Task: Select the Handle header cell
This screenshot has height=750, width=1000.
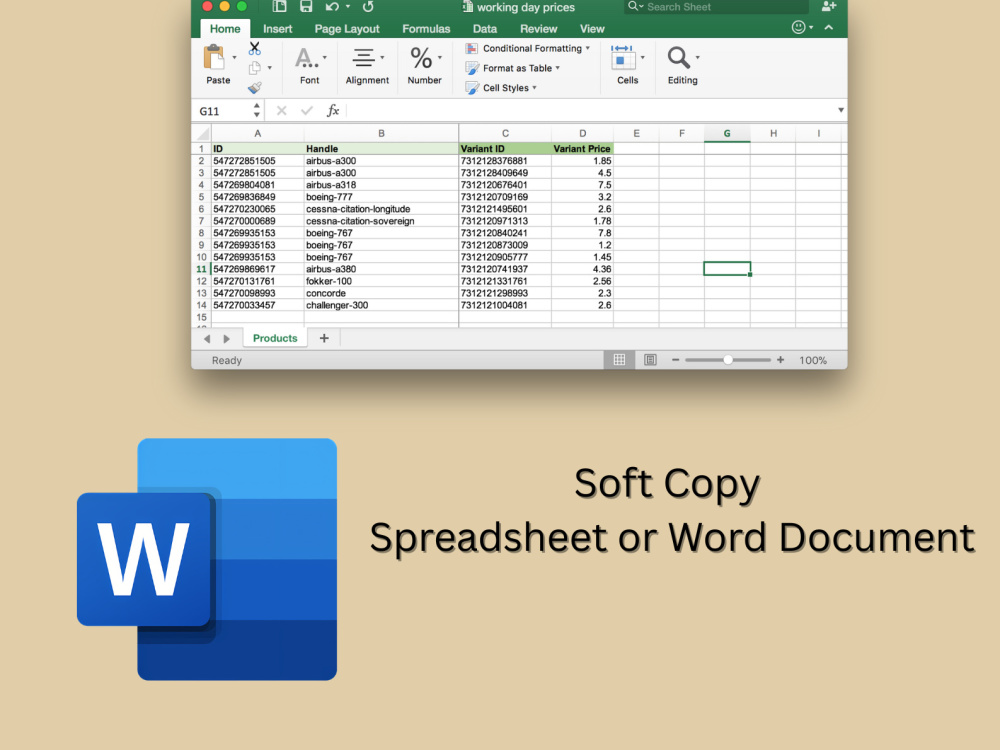Action: pos(381,149)
